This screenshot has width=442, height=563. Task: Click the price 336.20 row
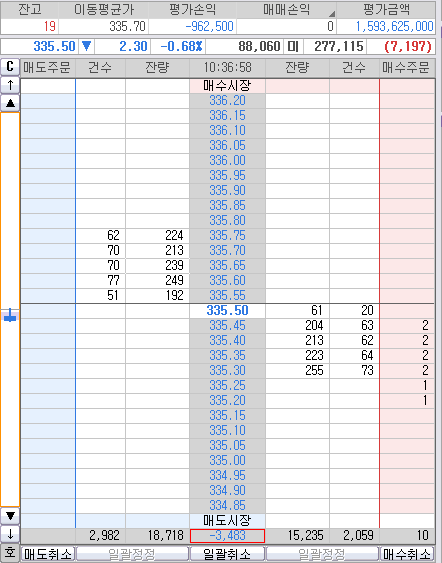tap(227, 101)
